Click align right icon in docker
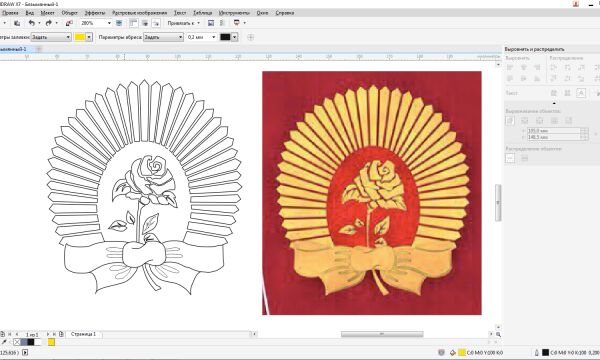 pyautogui.click(x=538, y=68)
